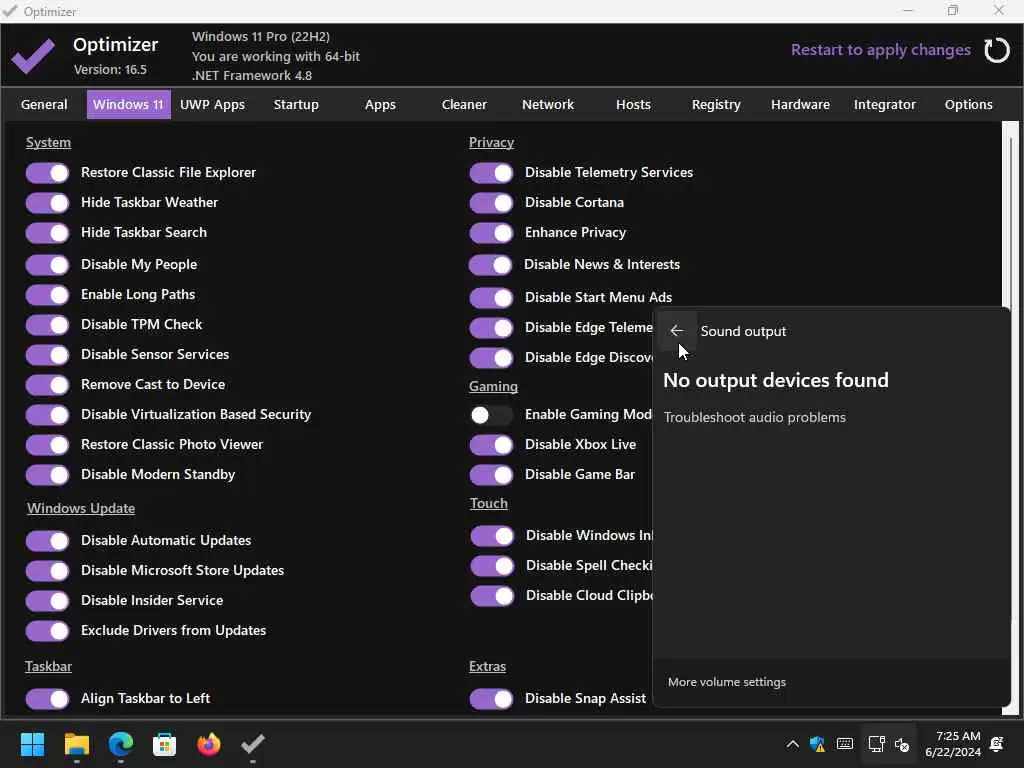Switch to the Hardware tab
The width and height of the screenshot is (1024, 768).
coord(801,104)
